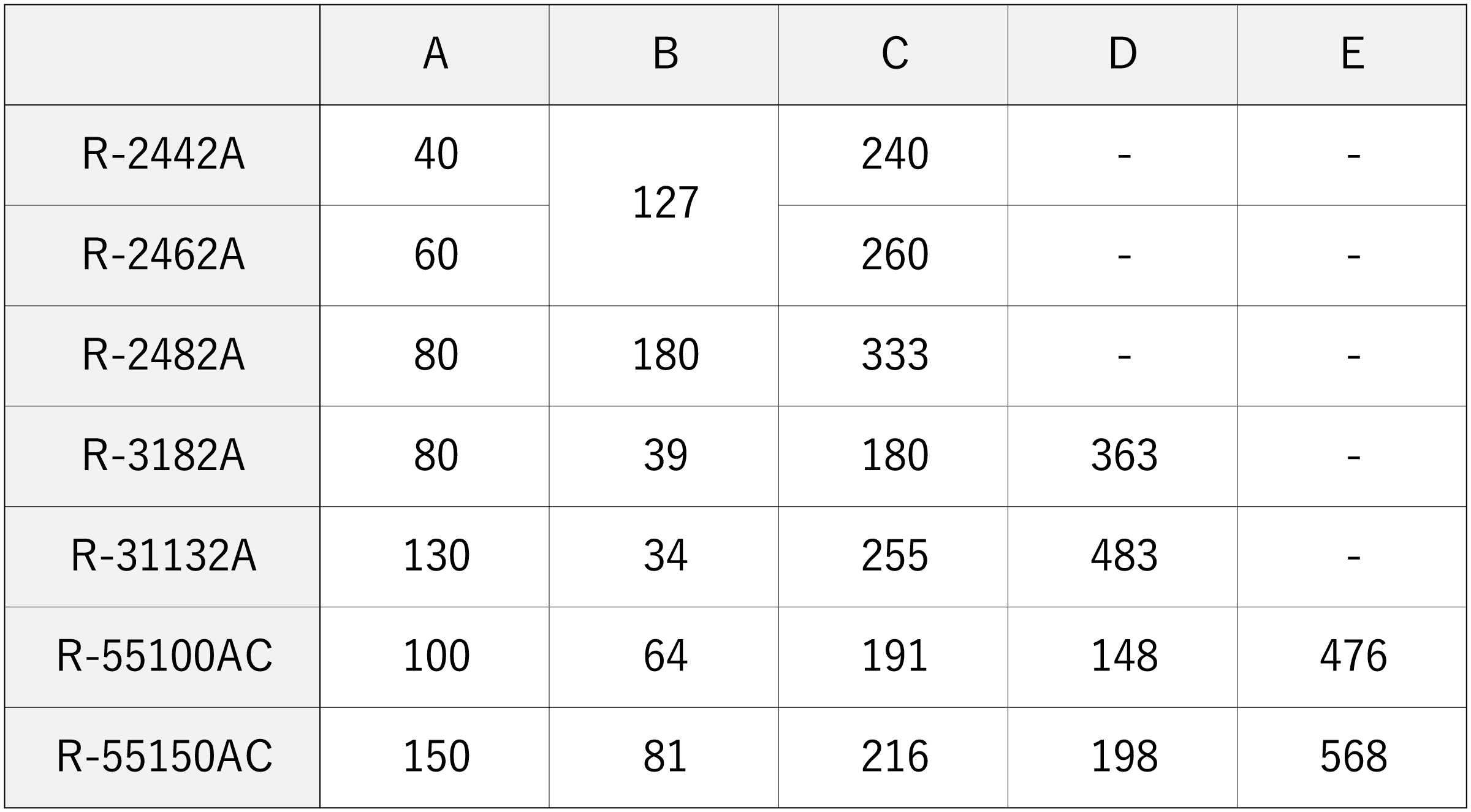Viewport: 1471px width, 812px height.
Task: Click the cell showing 476
Action: click(x=1352, y=657)
